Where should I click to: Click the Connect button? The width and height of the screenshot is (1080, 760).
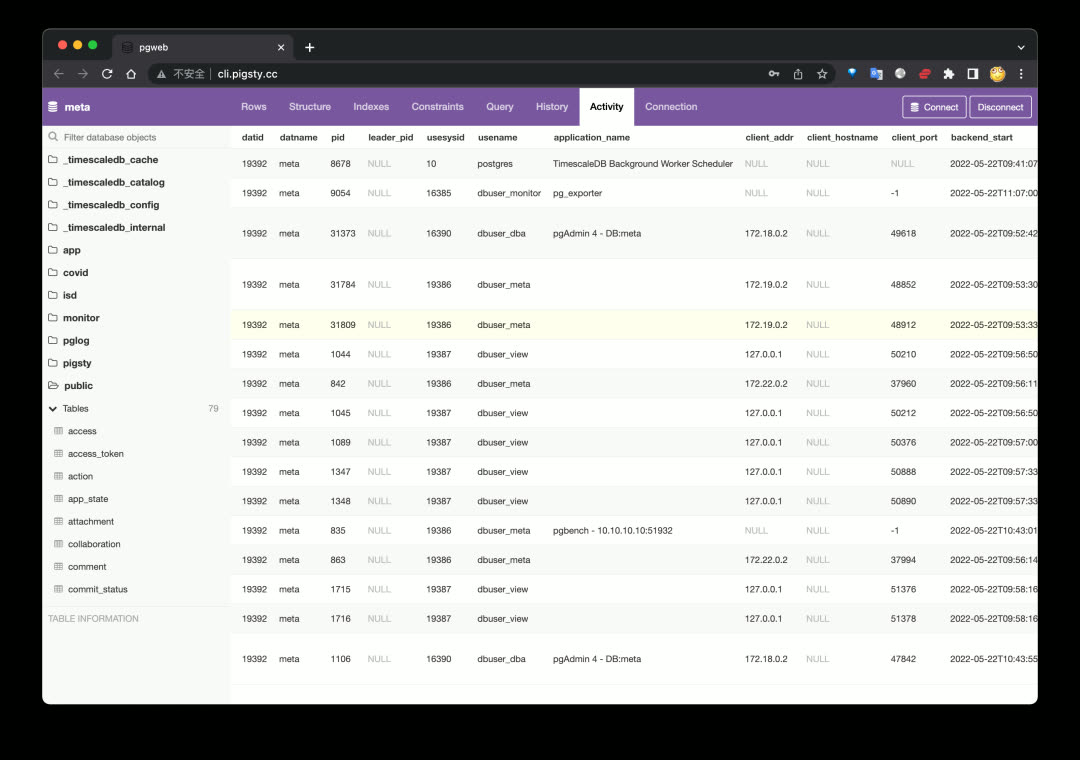pyautogui.click(x=934, y=107)
